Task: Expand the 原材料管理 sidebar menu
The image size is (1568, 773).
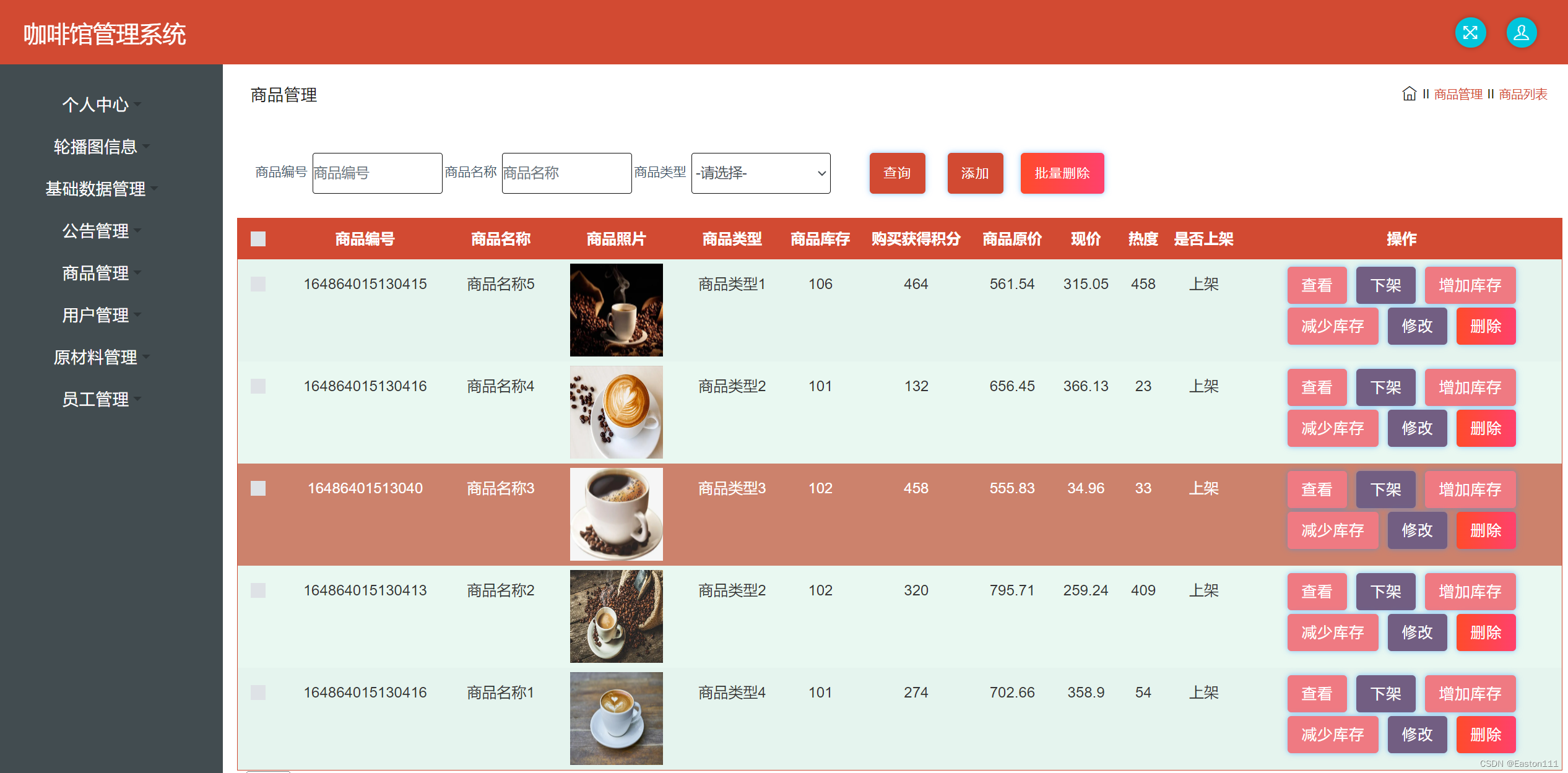Action: click(x=102, y=357)
